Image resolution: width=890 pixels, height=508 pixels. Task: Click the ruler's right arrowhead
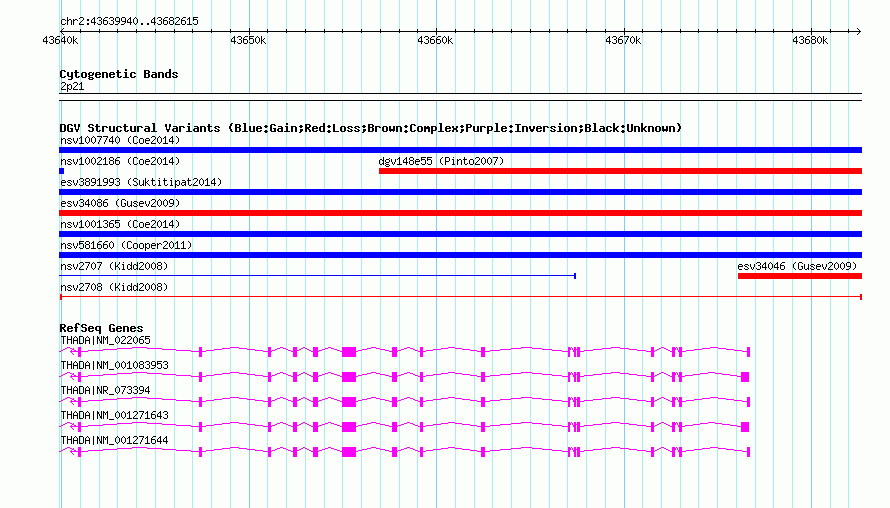point(859,31)
